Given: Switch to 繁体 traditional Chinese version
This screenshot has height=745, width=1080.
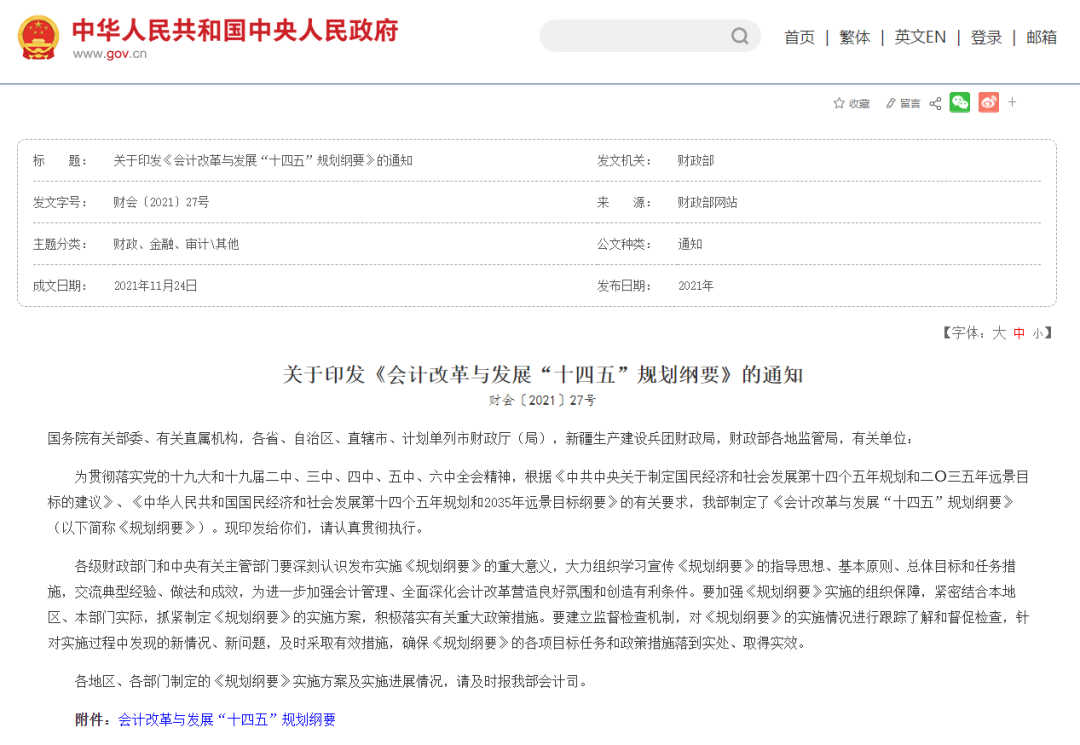Looking at the screenshot, I should pos(854,36).
